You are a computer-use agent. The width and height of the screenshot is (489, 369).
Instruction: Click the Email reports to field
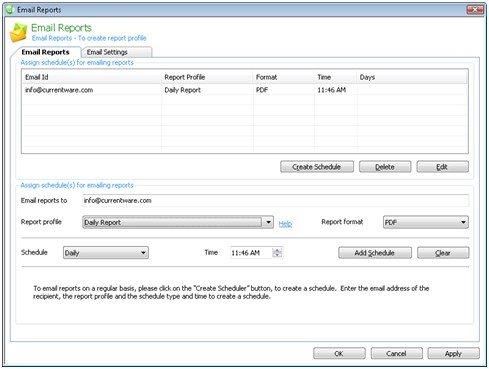(275, 200)
